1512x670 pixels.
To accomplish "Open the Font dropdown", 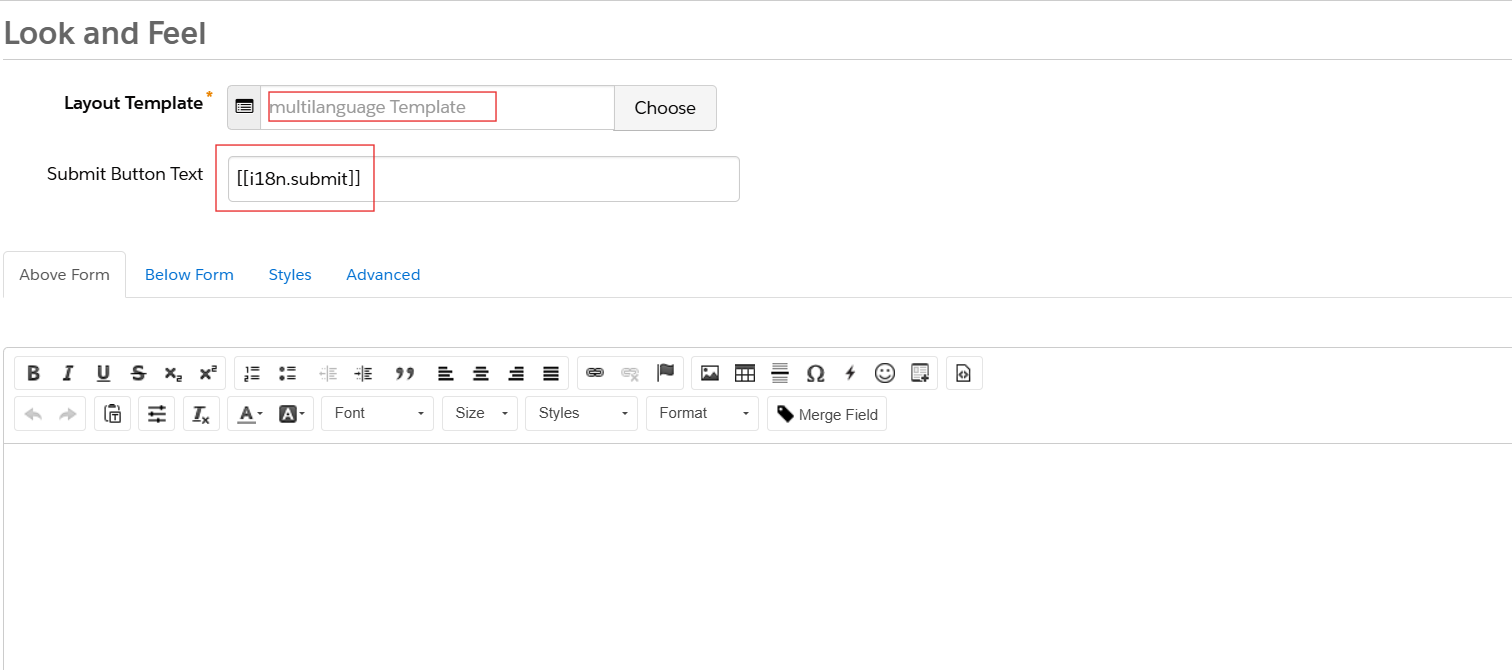I will pyautogui.click(x=377, y=413).
